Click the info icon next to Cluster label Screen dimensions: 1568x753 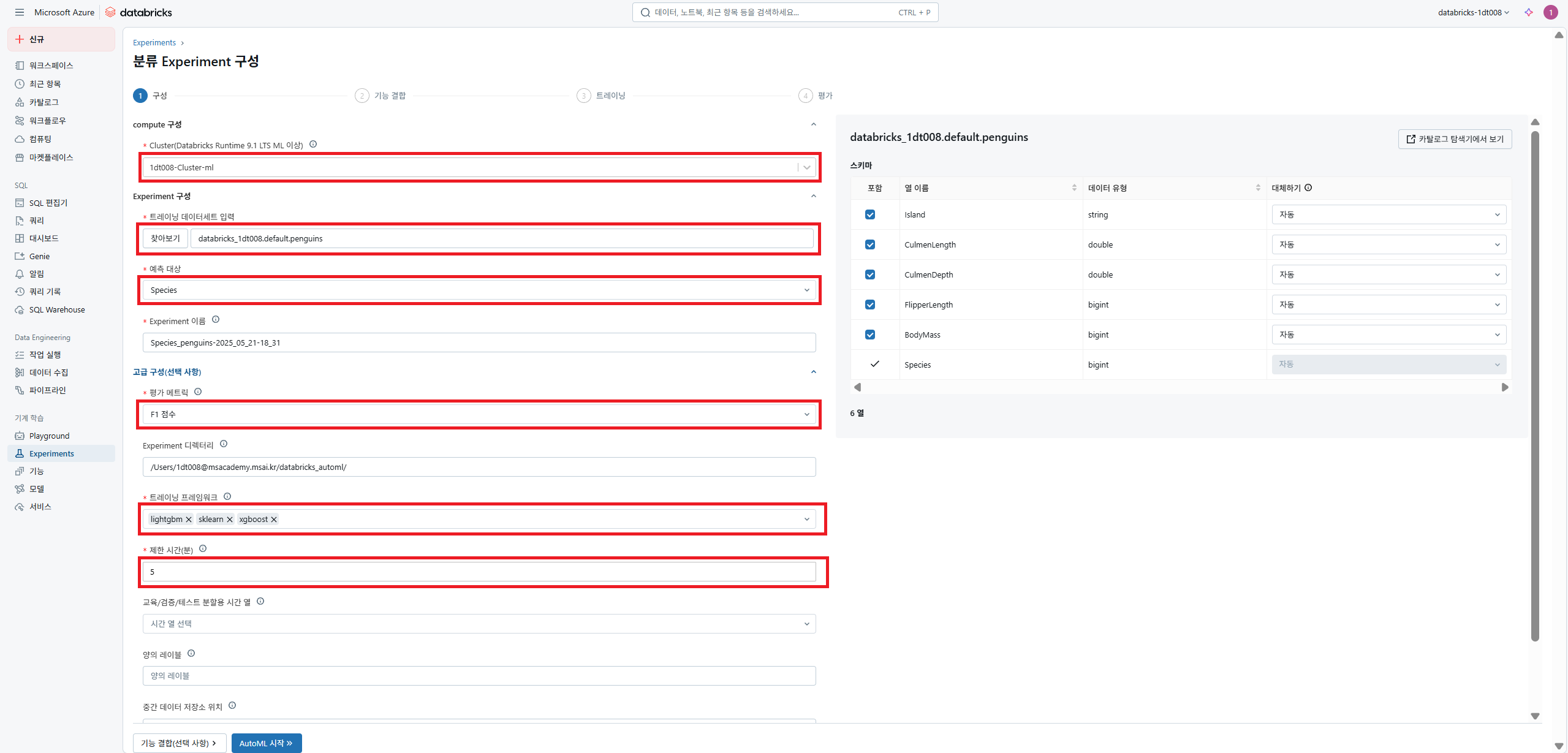pos(313,144)
